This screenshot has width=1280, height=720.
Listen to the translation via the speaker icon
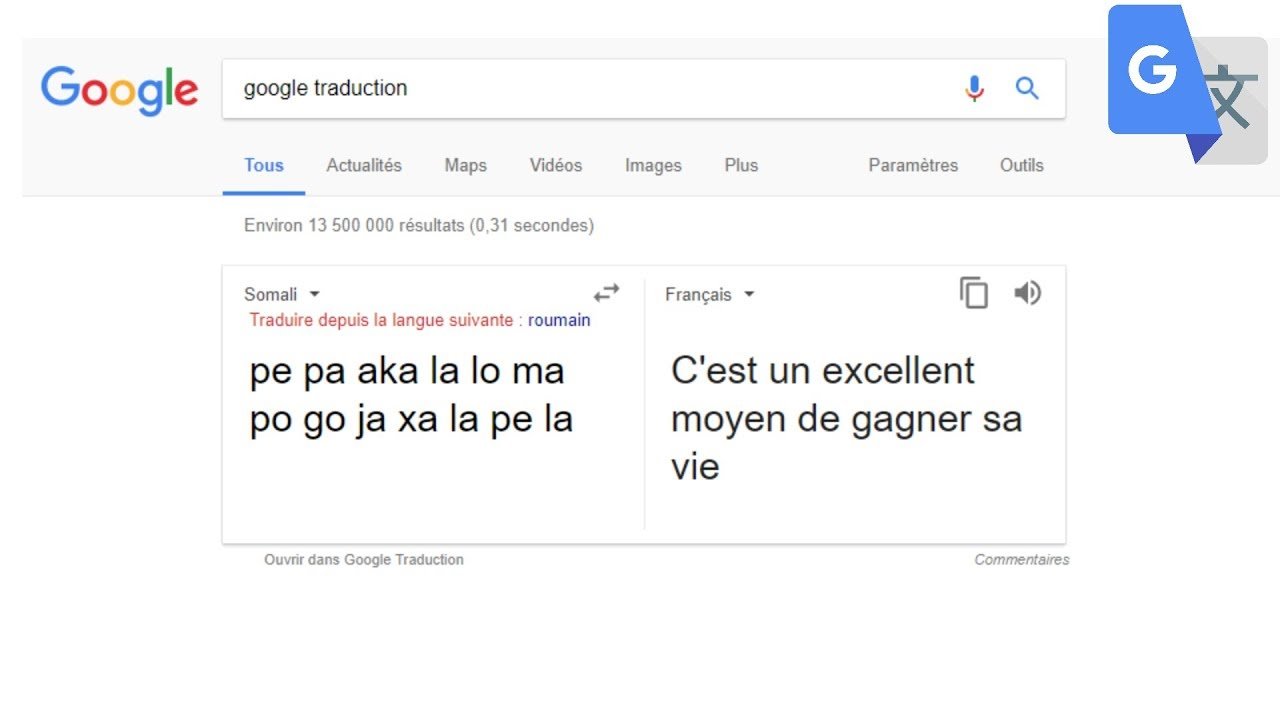(x=1027, y=293)
